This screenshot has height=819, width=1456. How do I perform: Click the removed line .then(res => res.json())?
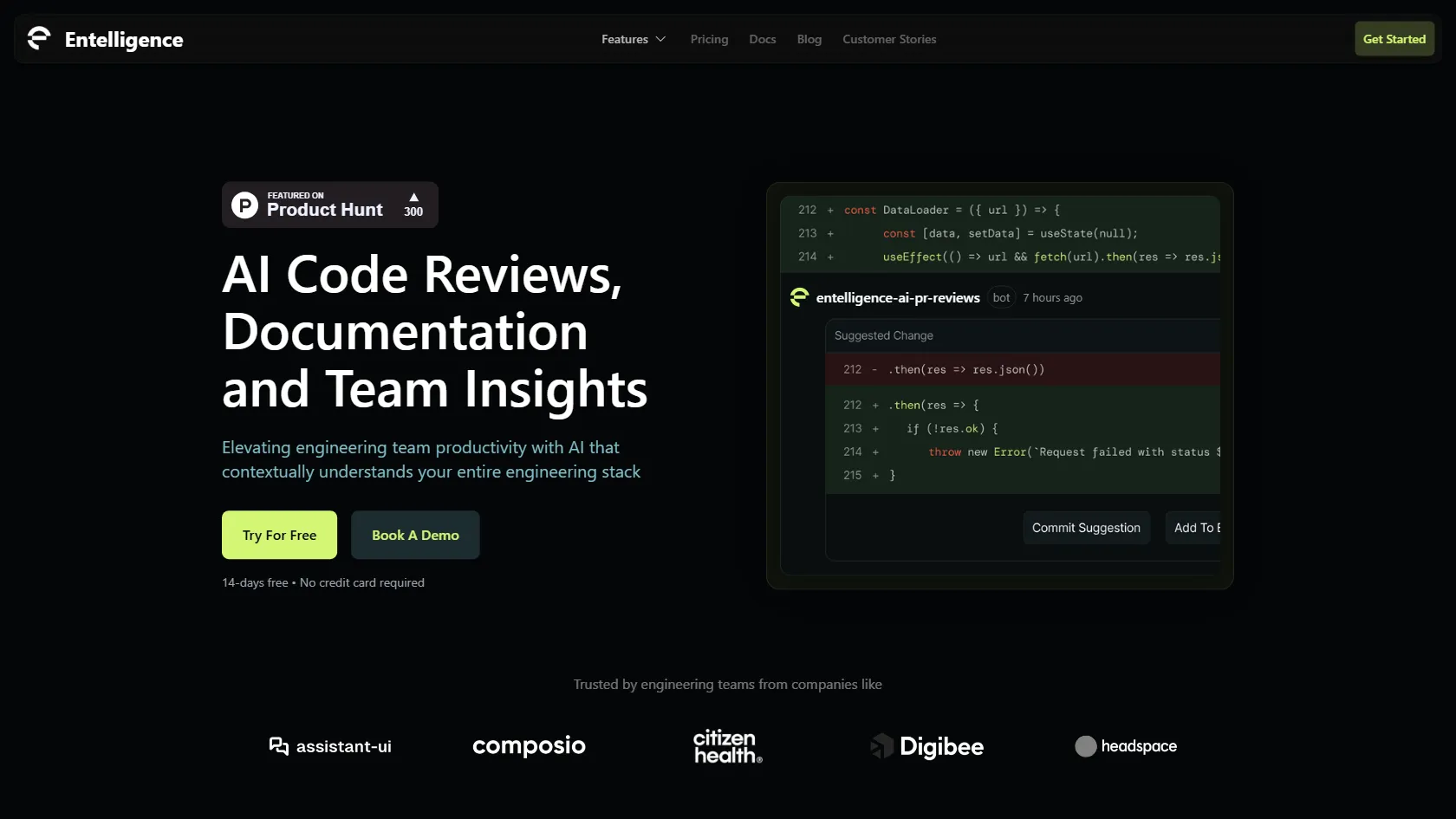(1023, 369)
